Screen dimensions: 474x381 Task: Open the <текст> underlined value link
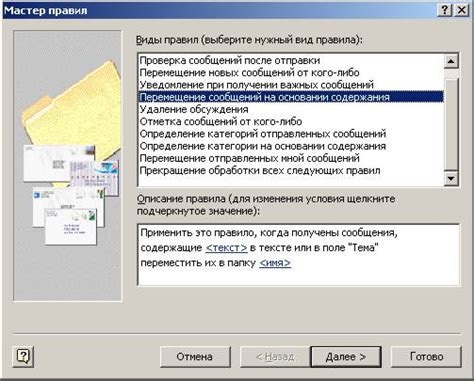[226, 248]
